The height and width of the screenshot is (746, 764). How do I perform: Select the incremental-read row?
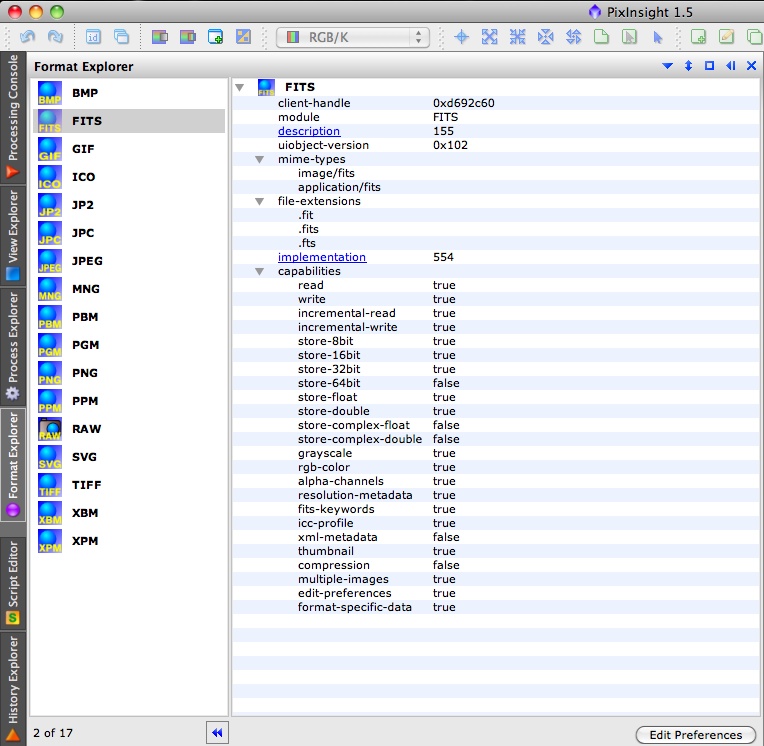pyautogui.click(x=496, y=313)
